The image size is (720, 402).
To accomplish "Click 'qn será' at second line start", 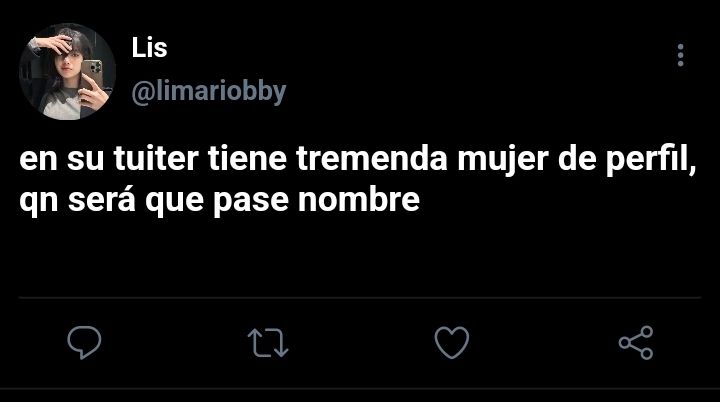I will 78,201.
